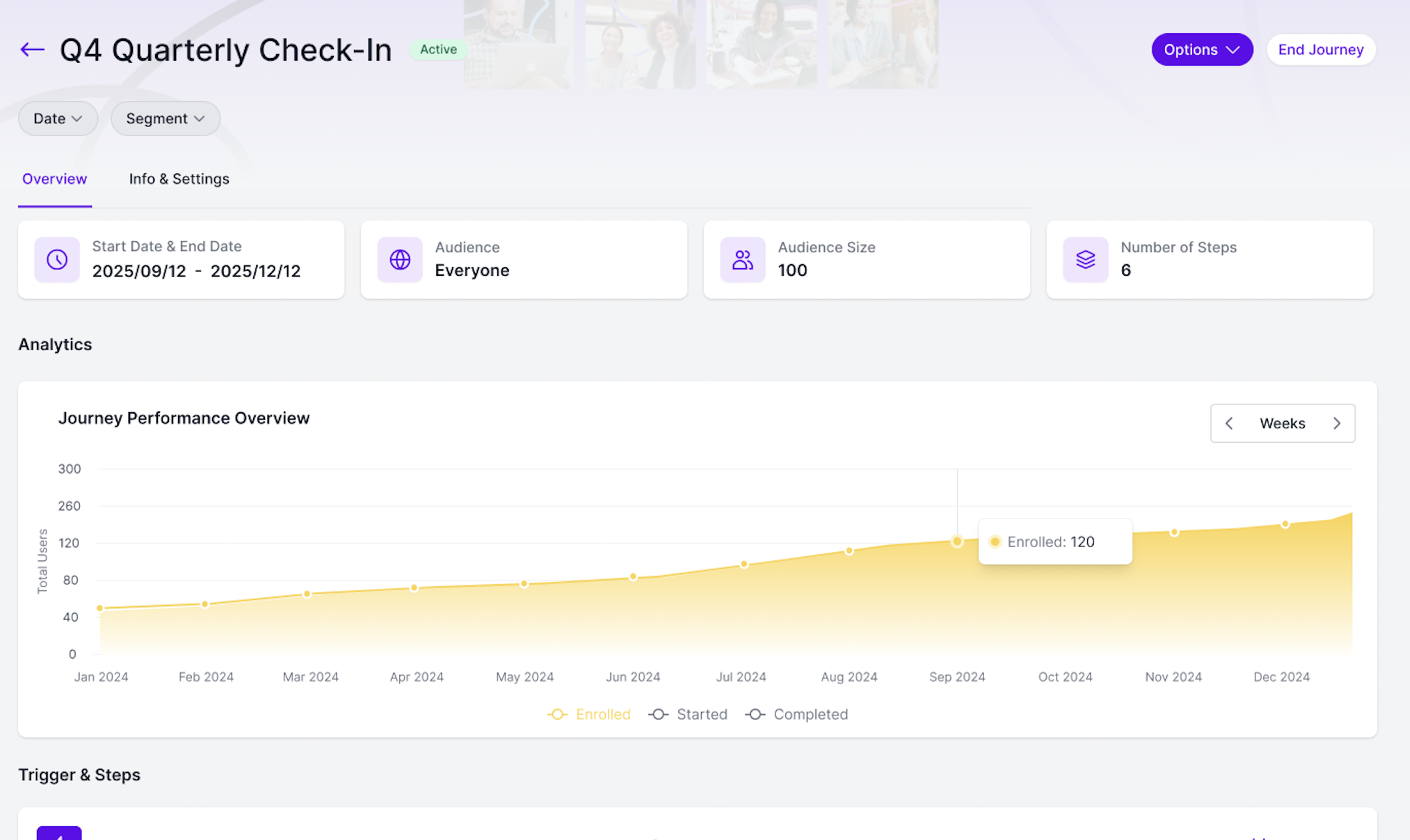
Task: Open the Date filter dropdown
Action: click(58, 119)
